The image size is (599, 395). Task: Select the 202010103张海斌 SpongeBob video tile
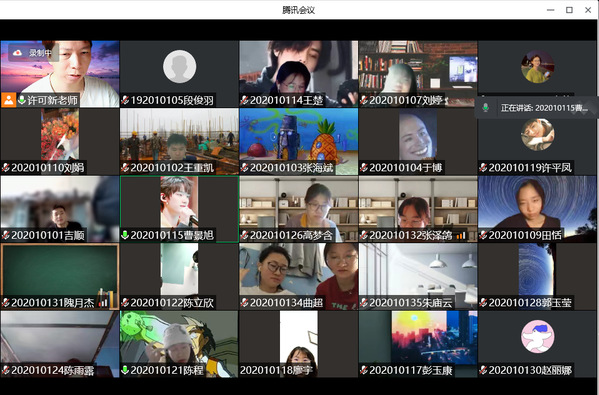(x=299, y=141)
